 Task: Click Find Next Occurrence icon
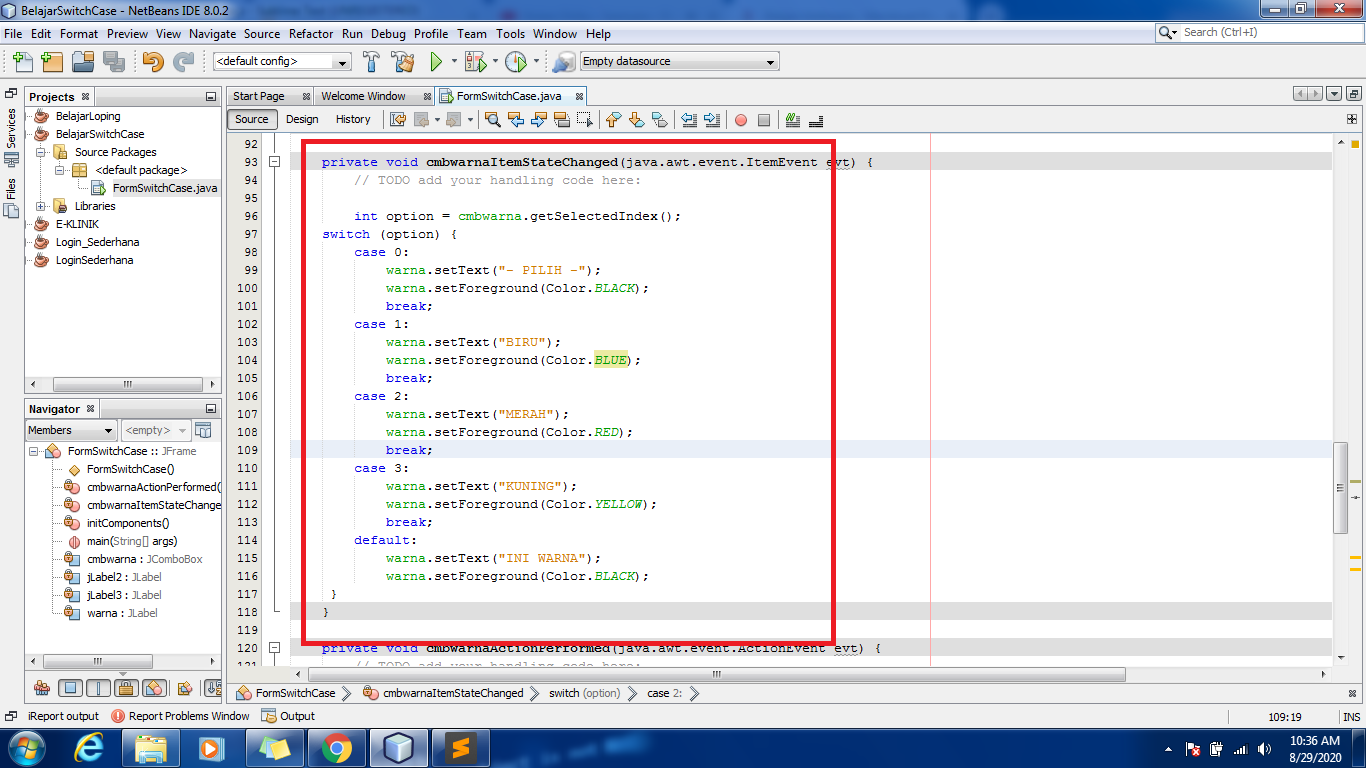pyautogui.click(x=539, y=120)
